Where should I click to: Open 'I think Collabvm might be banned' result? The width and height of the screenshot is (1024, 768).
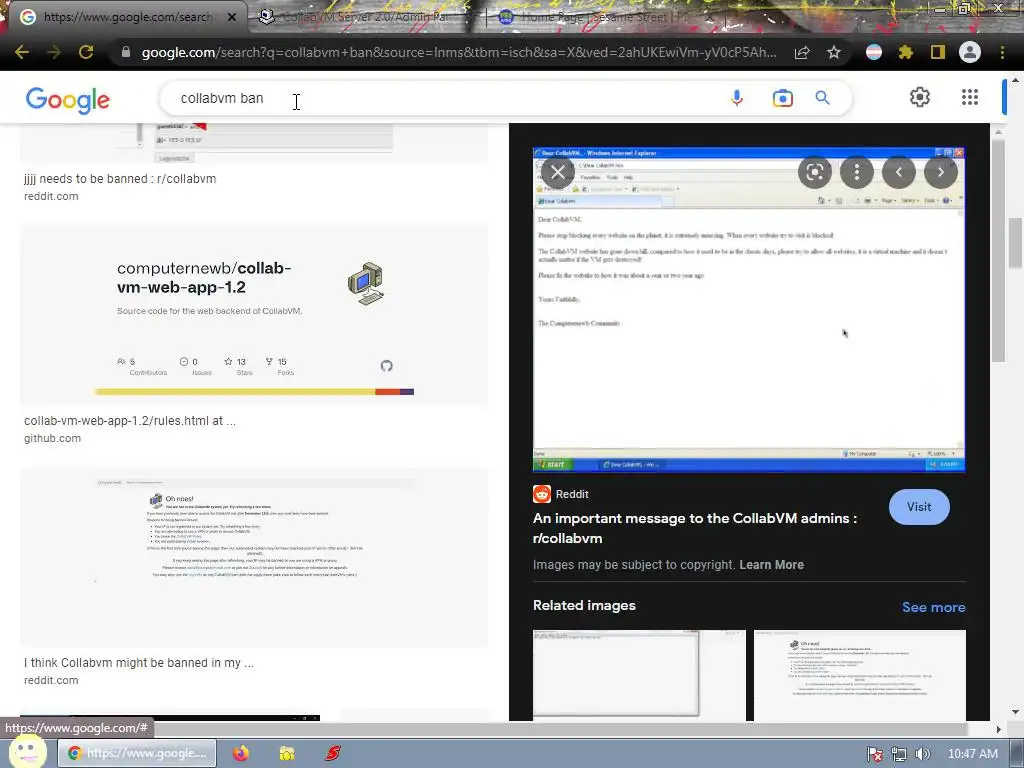[x=139, y=663]
